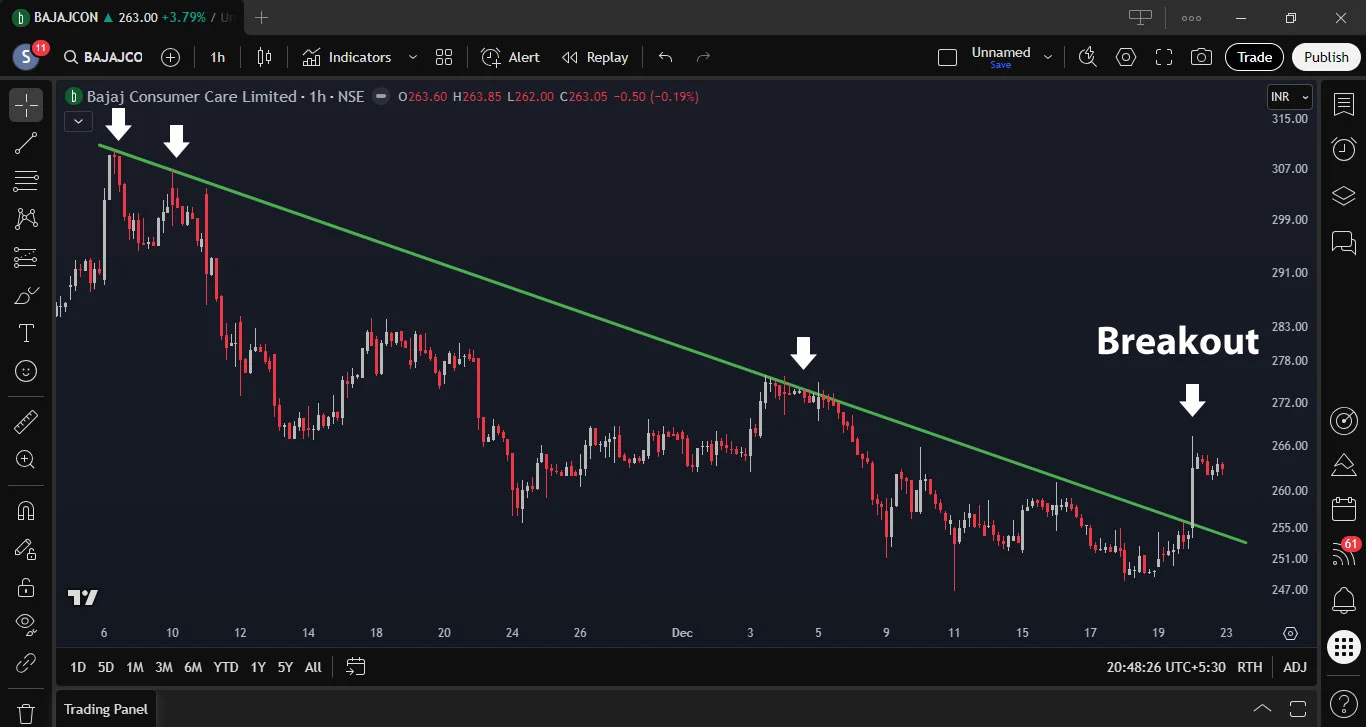This screenshot has height=727, width=1366.
Task: Select the trend line drawing tool
Action: tap(26, 143)
